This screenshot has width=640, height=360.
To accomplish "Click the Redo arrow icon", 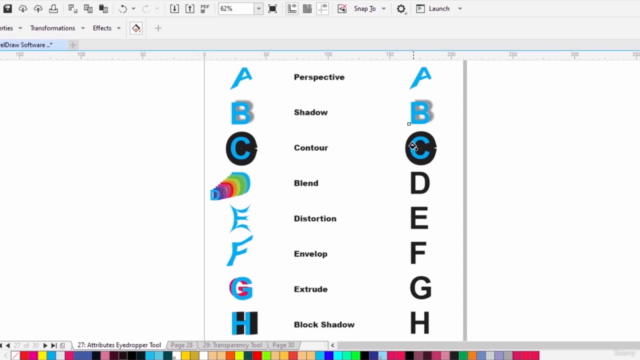I will pos(146,9).
